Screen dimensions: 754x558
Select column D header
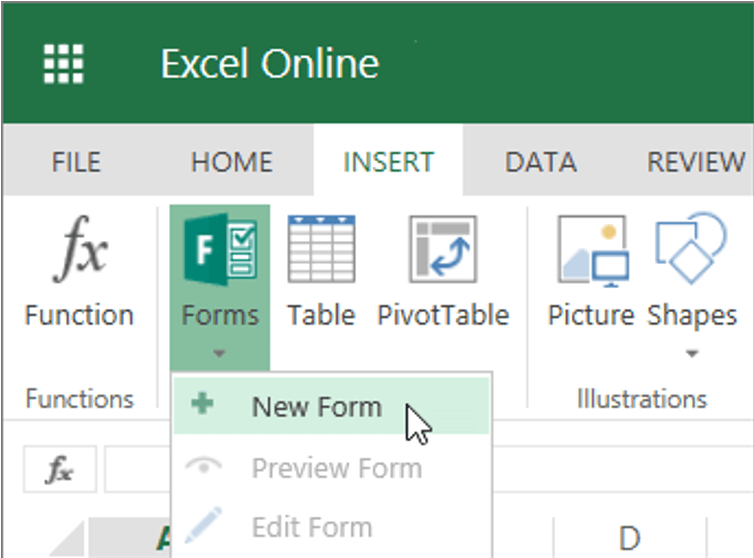[630, 538]
